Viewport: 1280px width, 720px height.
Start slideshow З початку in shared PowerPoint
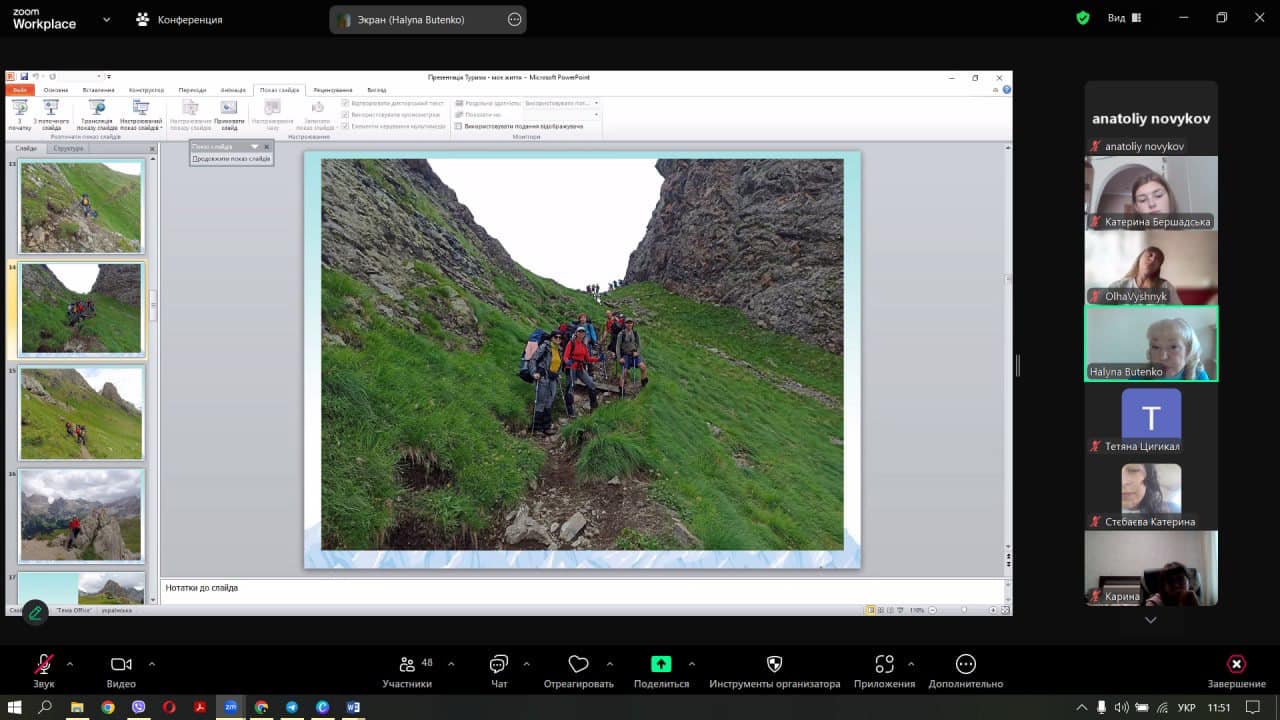coord(19,115)
